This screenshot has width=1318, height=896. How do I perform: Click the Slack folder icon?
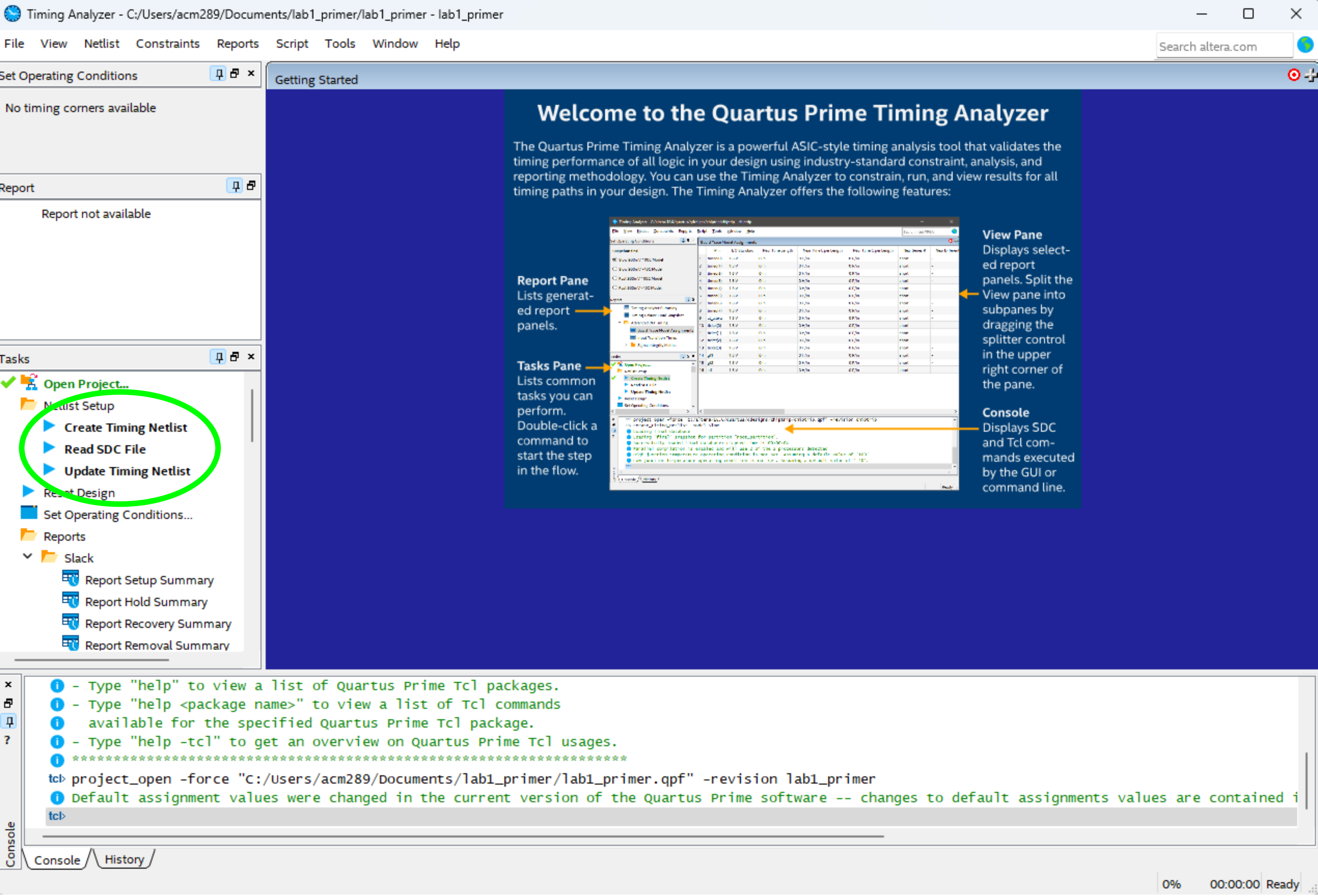[49, 557]
